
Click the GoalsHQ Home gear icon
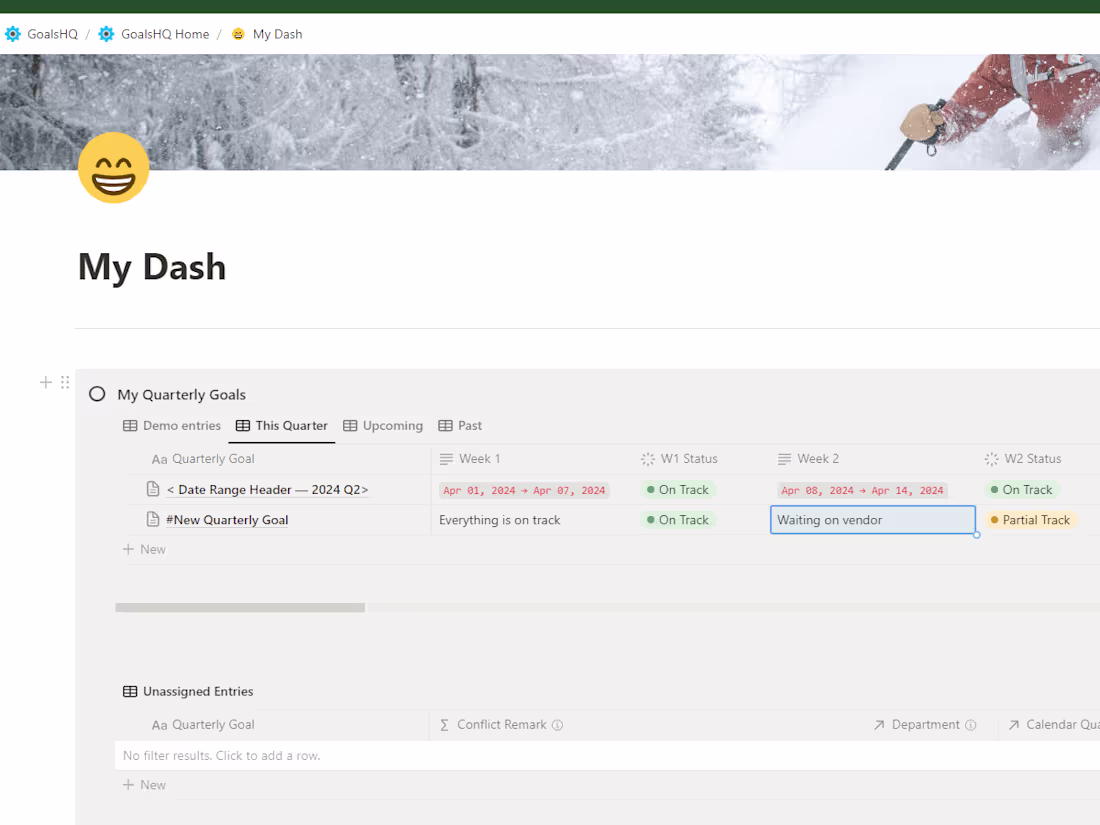point(106,34)
